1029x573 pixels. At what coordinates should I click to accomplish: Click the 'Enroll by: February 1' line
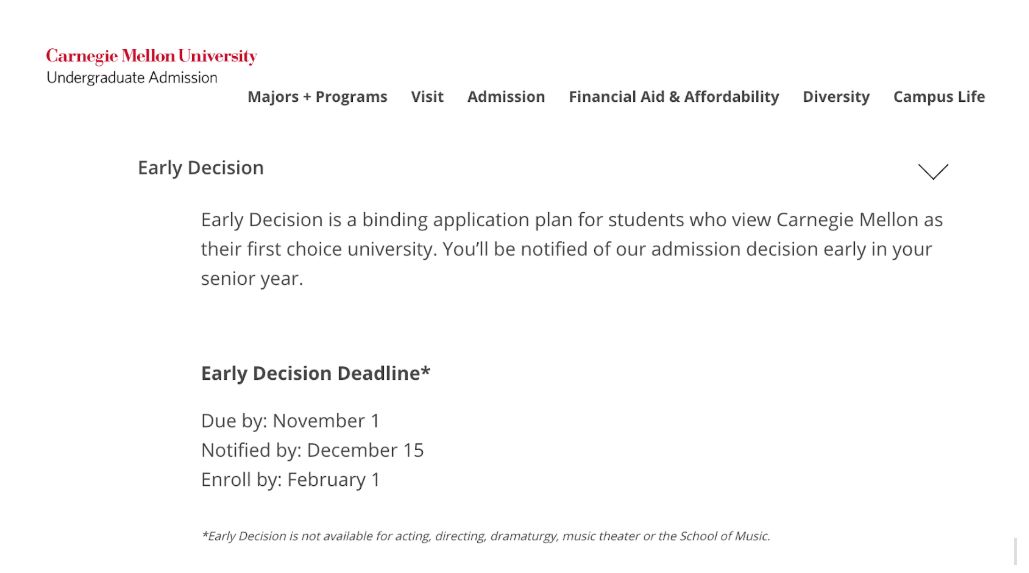point(290,480)
